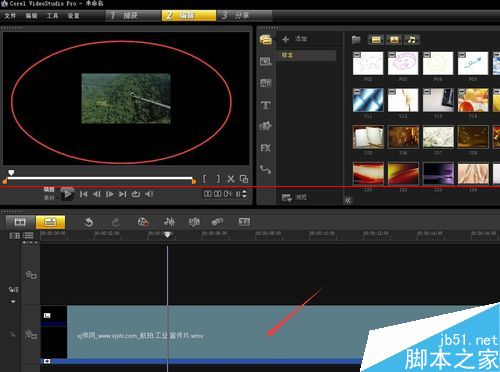The height and width of the screenshot is (372, 500).
Task: Click the Undo arrow in timeline toolbar
Action: click(89, 222)
